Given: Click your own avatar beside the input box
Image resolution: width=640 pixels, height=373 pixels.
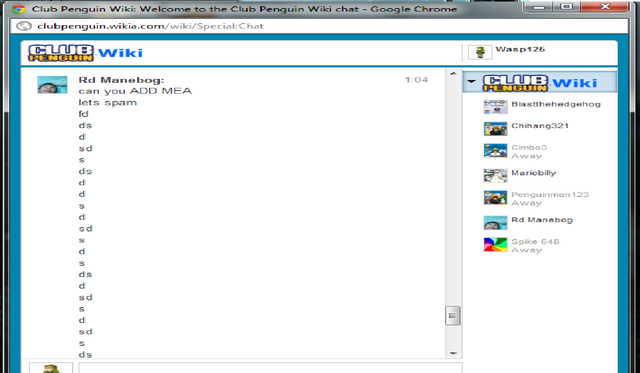Looking at the screenshot, I should [x=51, y=368].
